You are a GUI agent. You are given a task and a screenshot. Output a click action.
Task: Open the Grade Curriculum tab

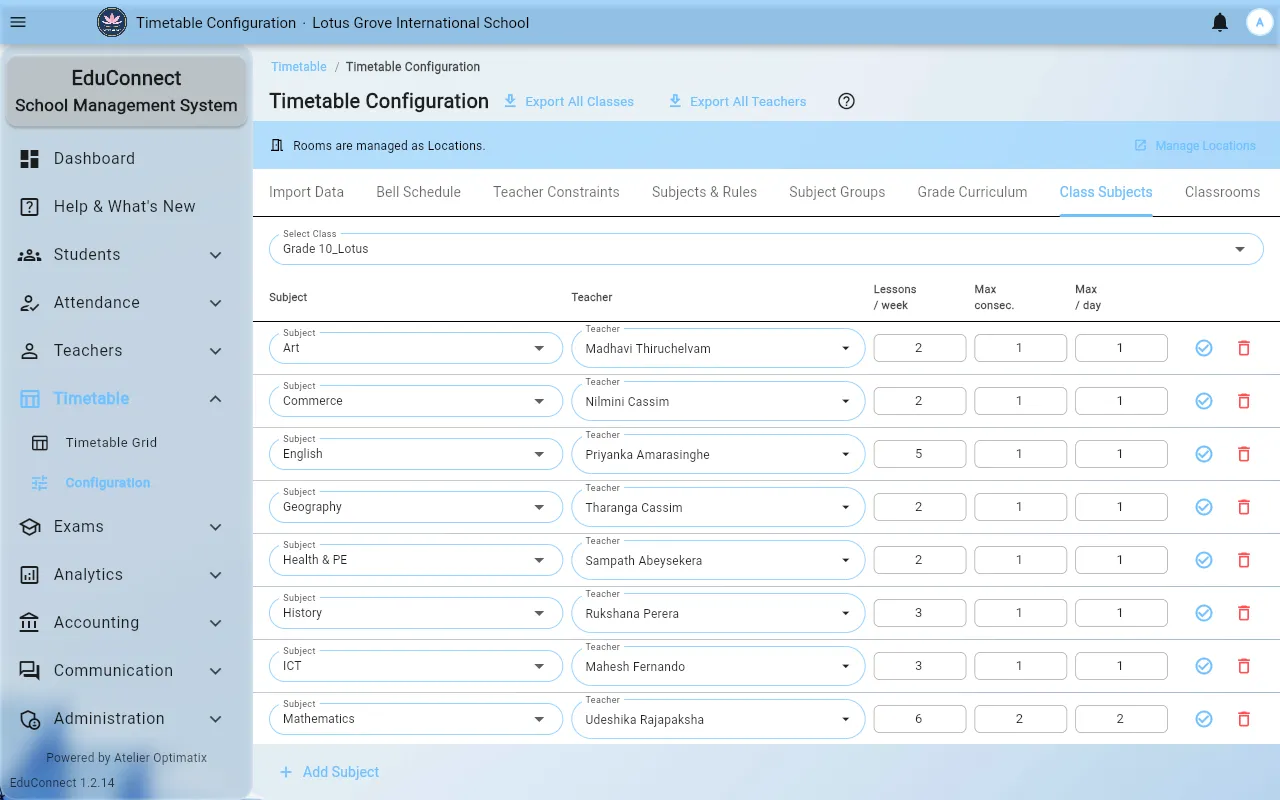click(x=972, y=192)
